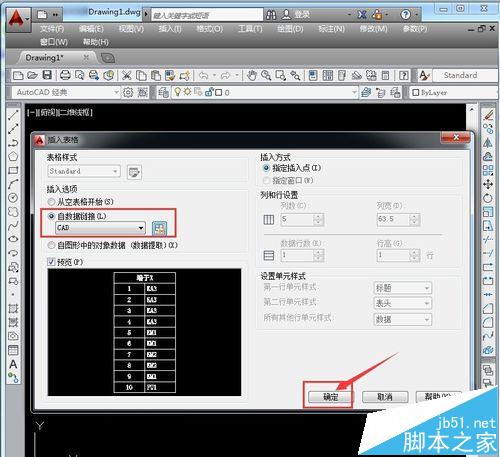Open Workspace settings gear icon
The height and width of the screenshot is (457, 500).
tap(128, 92)
